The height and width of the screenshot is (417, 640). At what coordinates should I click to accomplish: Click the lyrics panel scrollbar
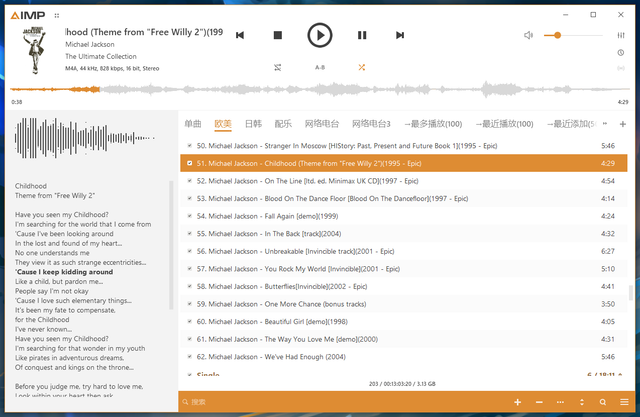click(171, 245)
